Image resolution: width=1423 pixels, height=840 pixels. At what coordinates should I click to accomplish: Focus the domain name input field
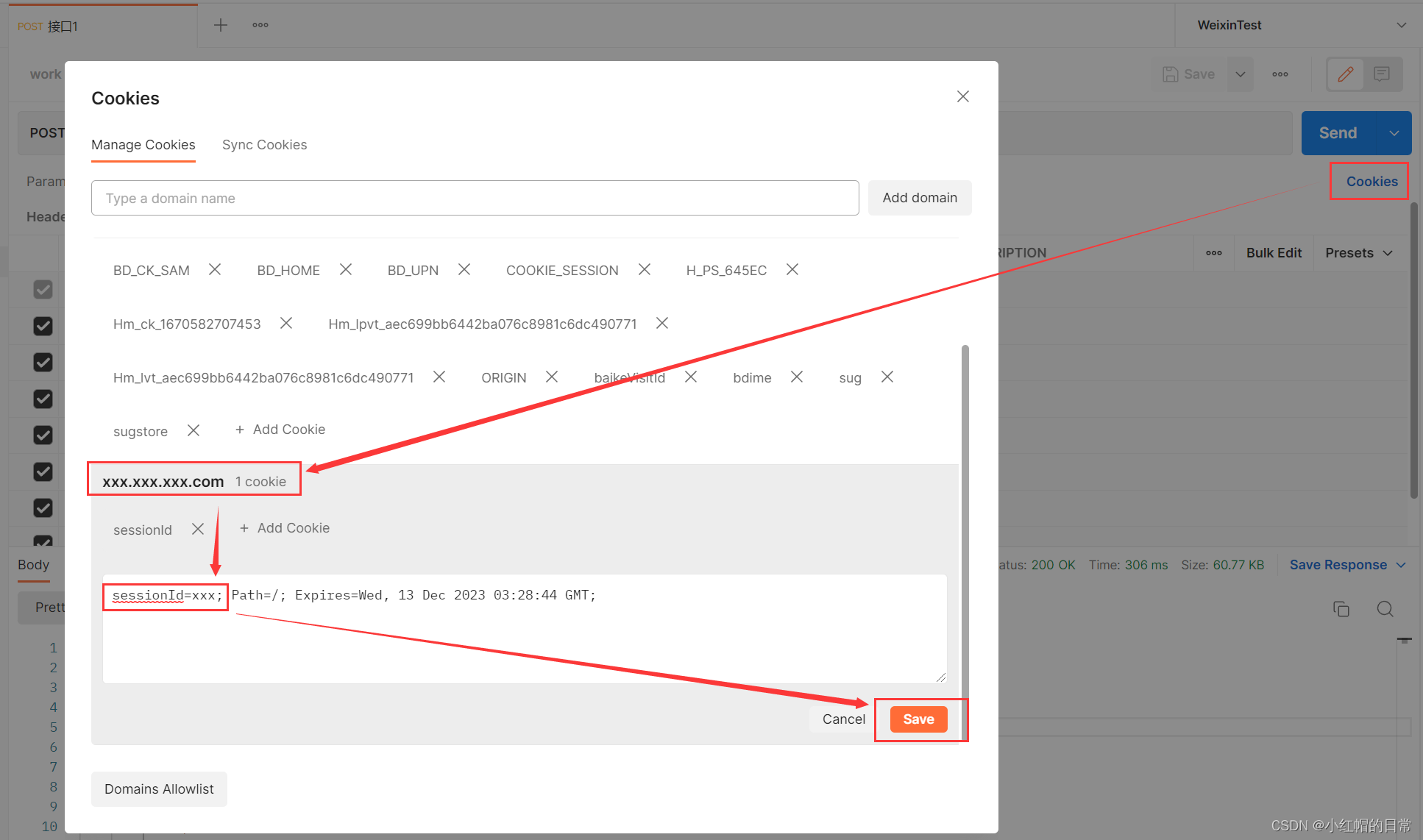[475, 198]
